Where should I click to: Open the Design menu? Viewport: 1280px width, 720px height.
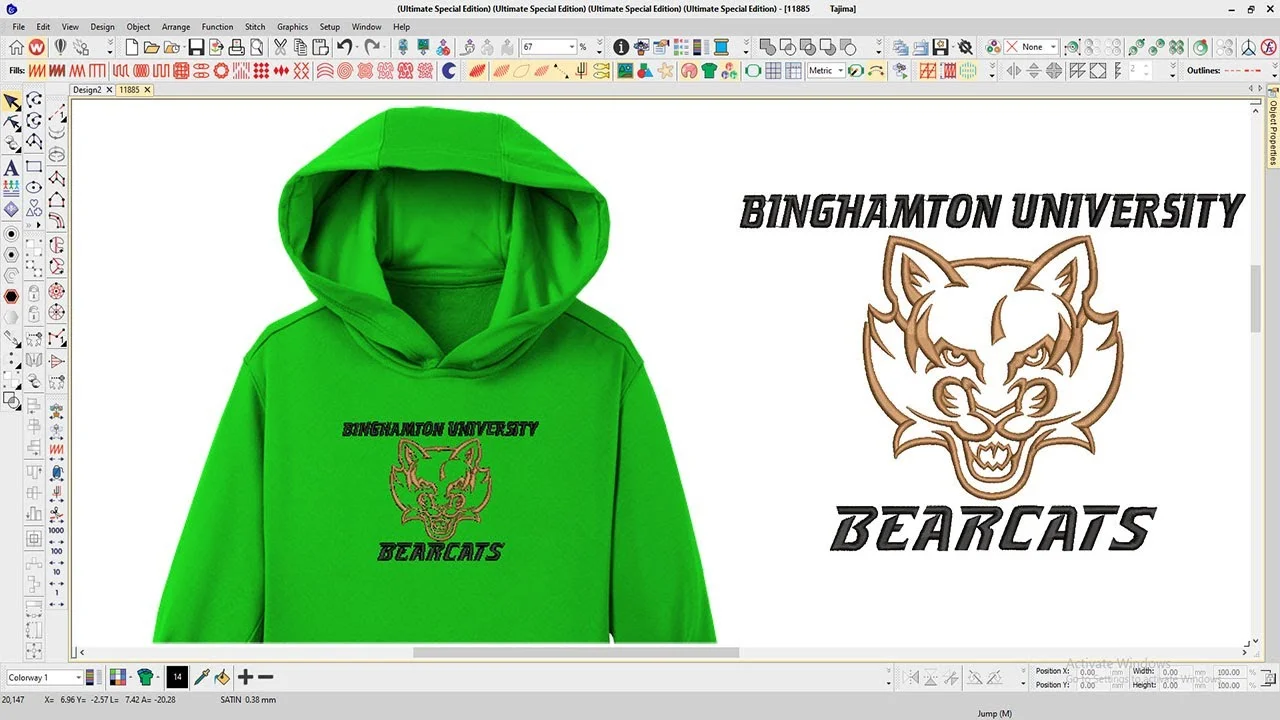pyautogui.click(x=102, y=27)
